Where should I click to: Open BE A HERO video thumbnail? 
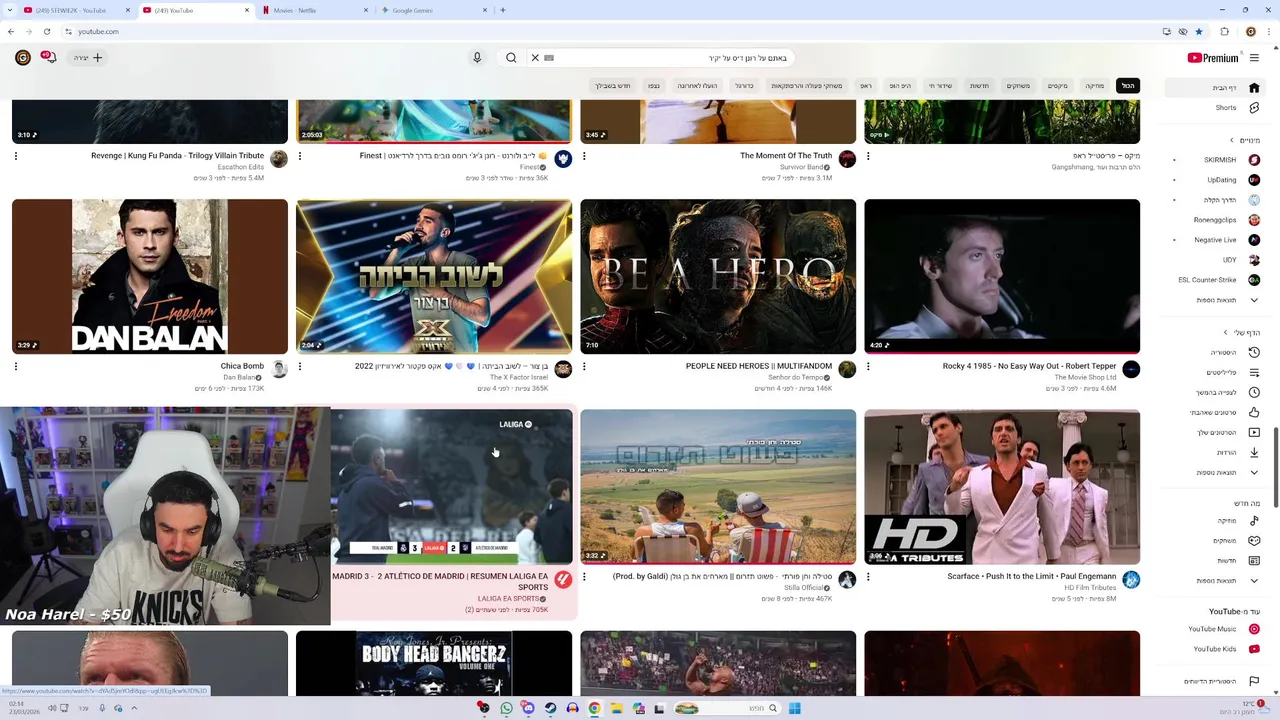click(718, 276)
